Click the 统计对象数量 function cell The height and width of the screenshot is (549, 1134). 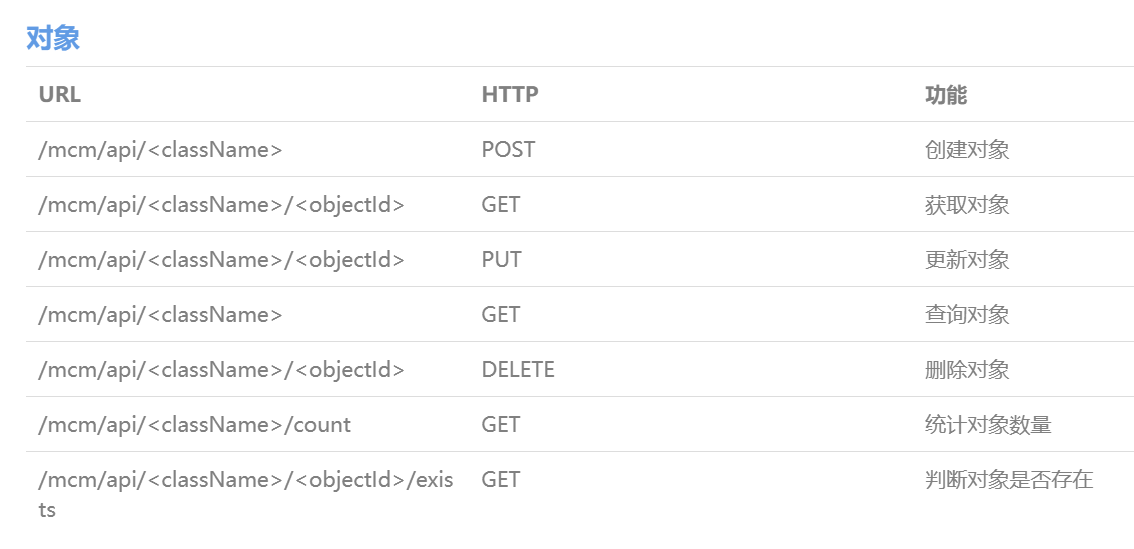tap(988, 425)
